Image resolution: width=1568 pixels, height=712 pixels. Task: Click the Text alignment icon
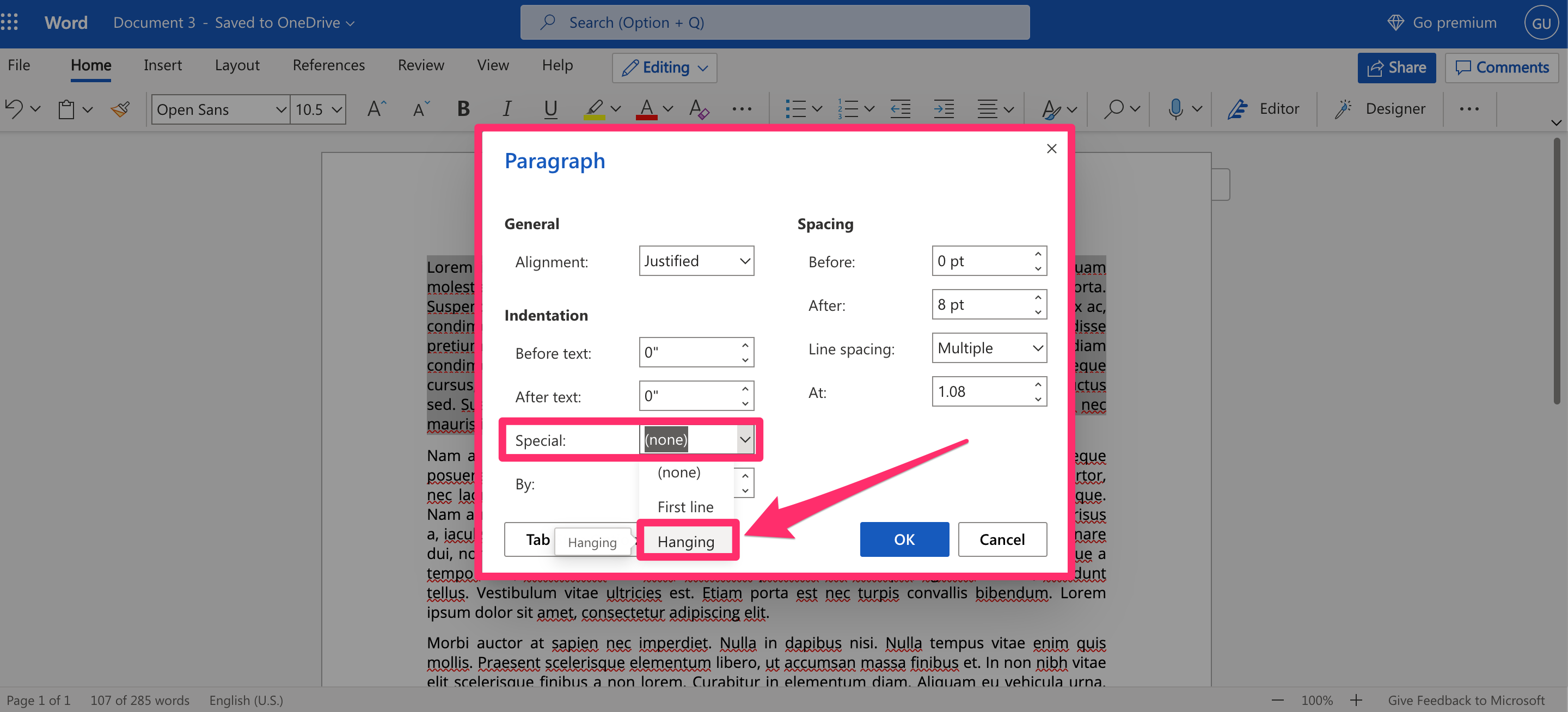tap(987, 109)
